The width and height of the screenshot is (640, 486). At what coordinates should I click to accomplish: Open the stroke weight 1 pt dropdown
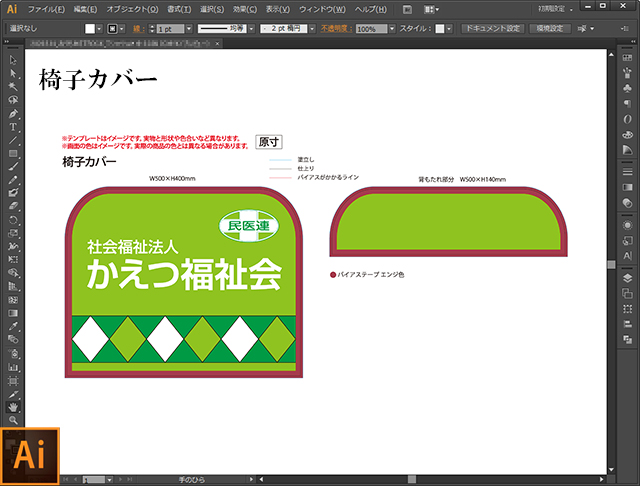tap(189, 29)
